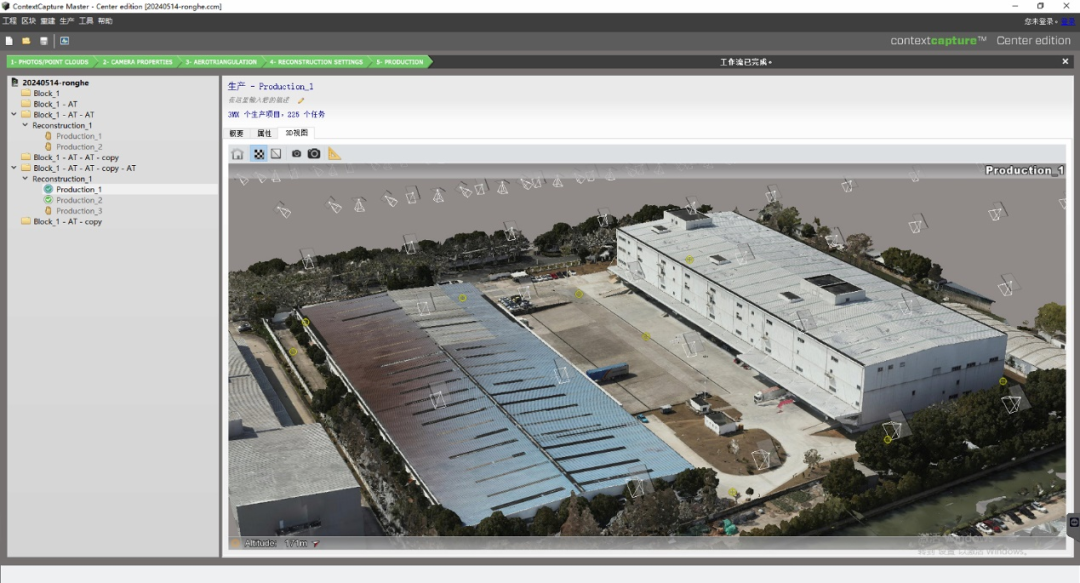Go to step 5- Production
Image resolution: width=1080 pixels, height=583 pixels.
[400, 62]
